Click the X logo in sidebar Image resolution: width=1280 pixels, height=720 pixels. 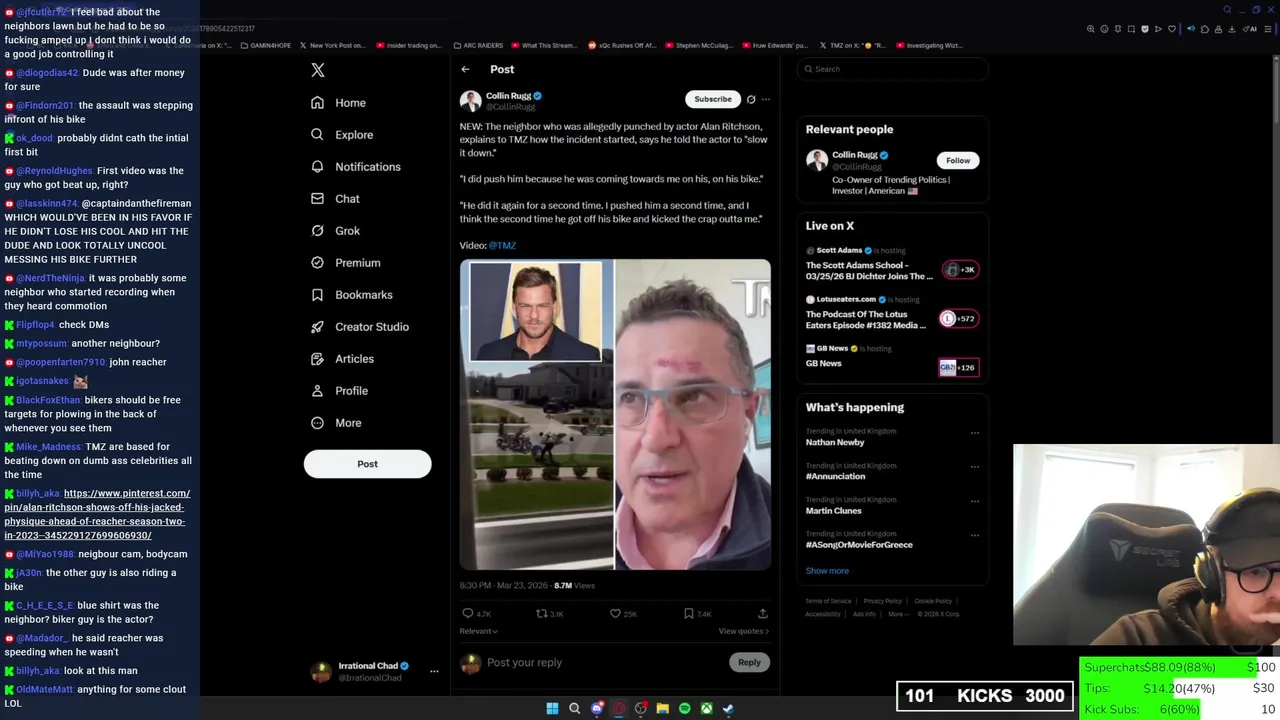(318, 70)
